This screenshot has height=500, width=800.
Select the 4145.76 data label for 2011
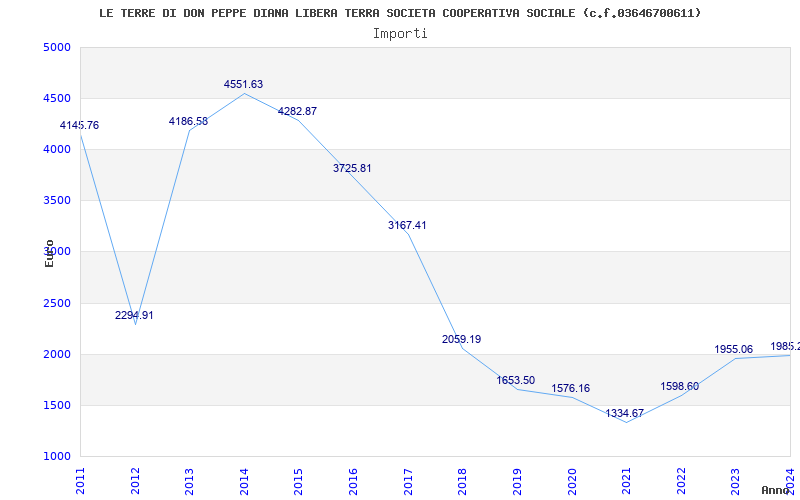[x=80, y=126]
